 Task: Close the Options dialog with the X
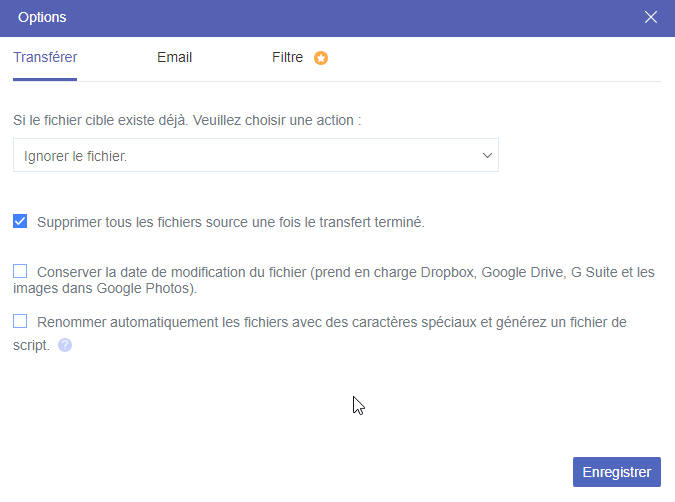click(x=651, y=17)
